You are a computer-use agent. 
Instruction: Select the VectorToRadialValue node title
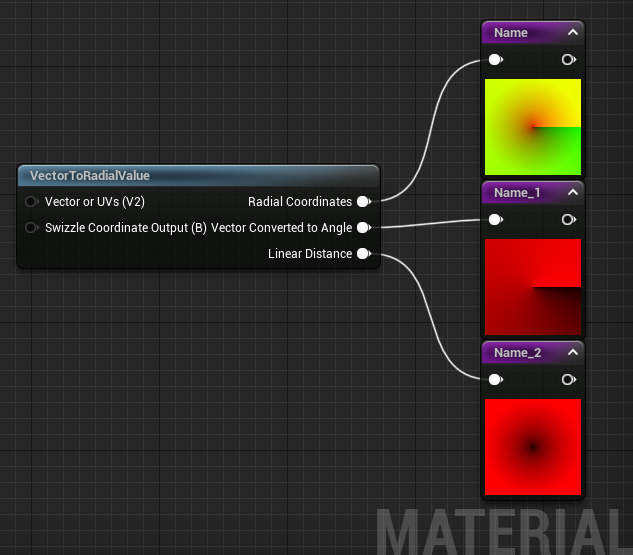pyautogui.click(x=90, y=176)
